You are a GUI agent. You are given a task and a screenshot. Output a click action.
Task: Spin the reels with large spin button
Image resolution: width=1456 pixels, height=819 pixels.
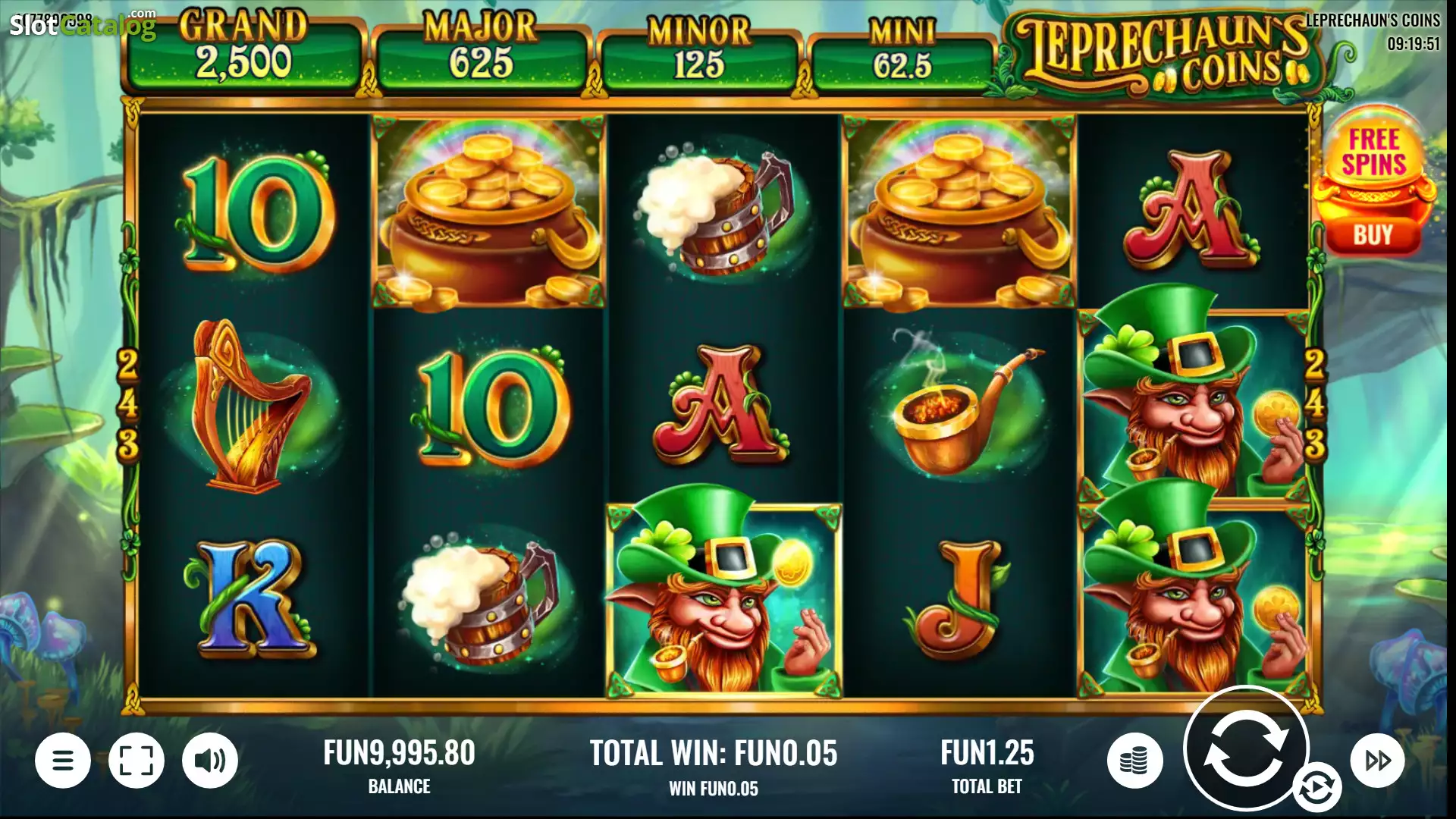[x=1247, y=748]
